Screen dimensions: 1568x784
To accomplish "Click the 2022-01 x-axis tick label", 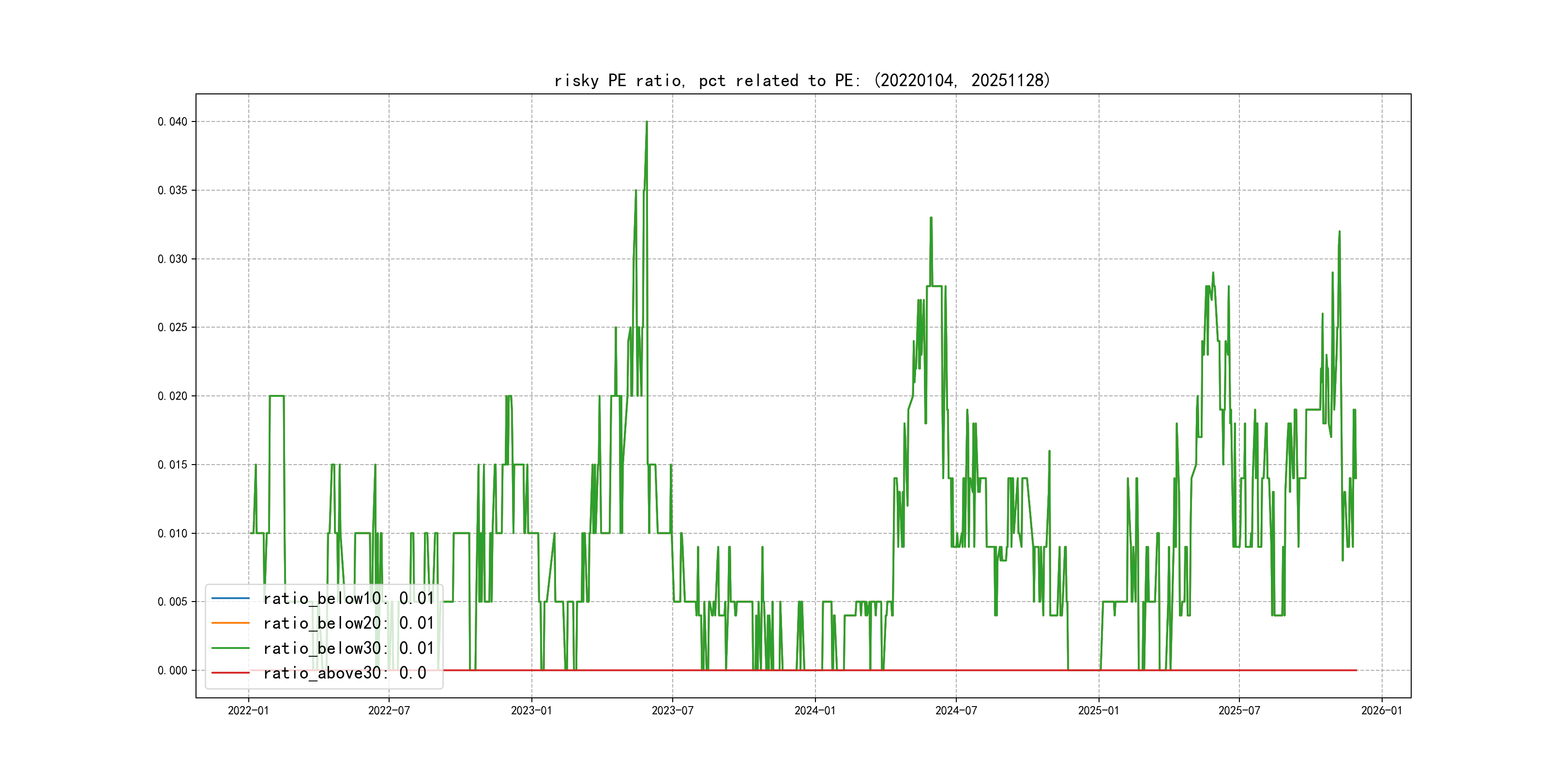I will pyautogui.click(x=248, y=710).
